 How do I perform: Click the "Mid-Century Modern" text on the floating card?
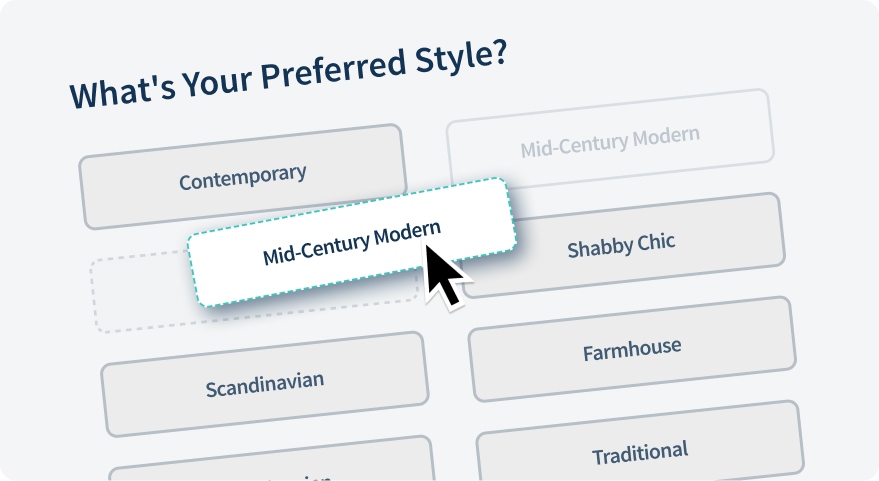[351, 242]
